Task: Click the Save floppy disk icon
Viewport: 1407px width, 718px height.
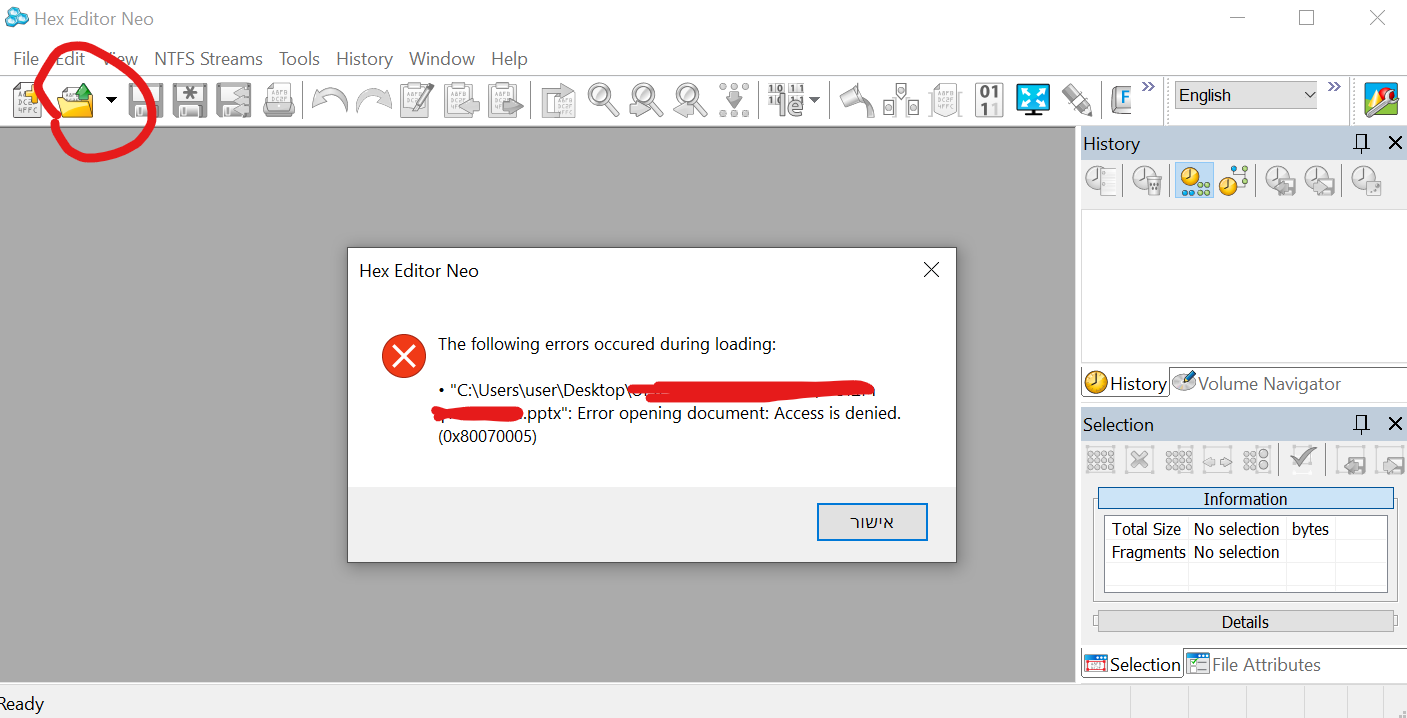Action: (x=146, y=100)
